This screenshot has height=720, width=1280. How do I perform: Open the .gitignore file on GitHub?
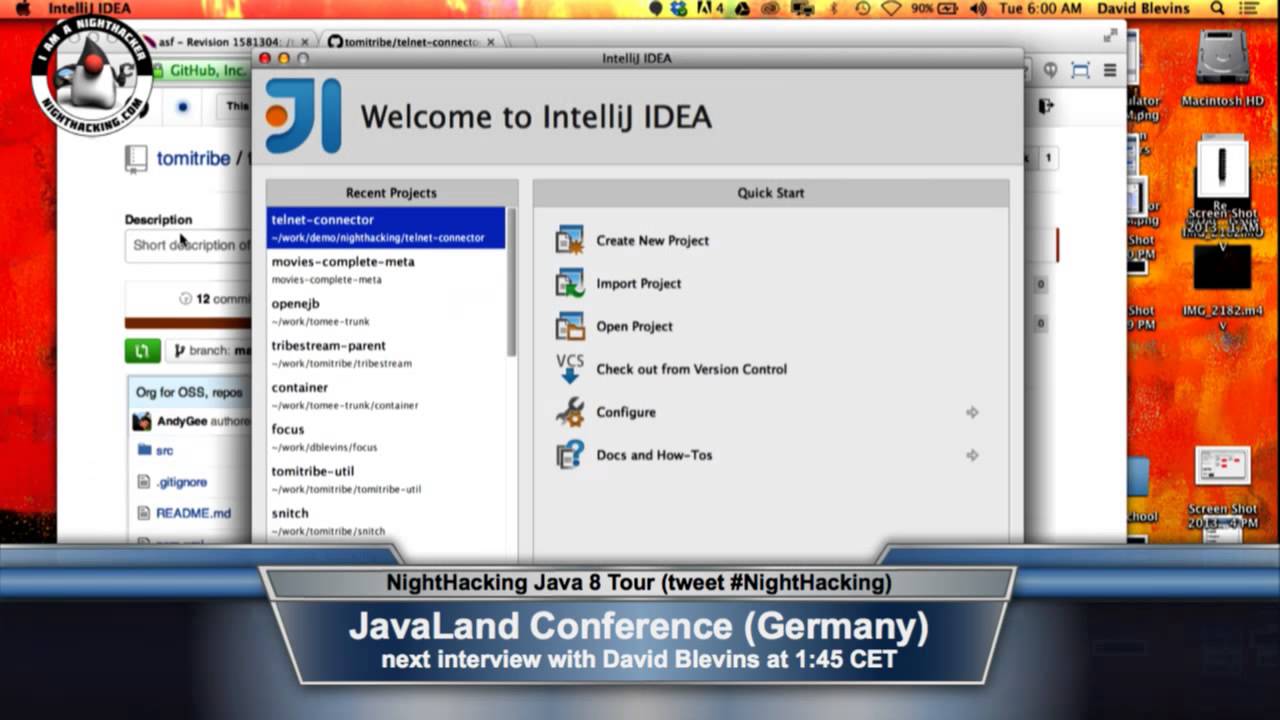coord(181,482)
